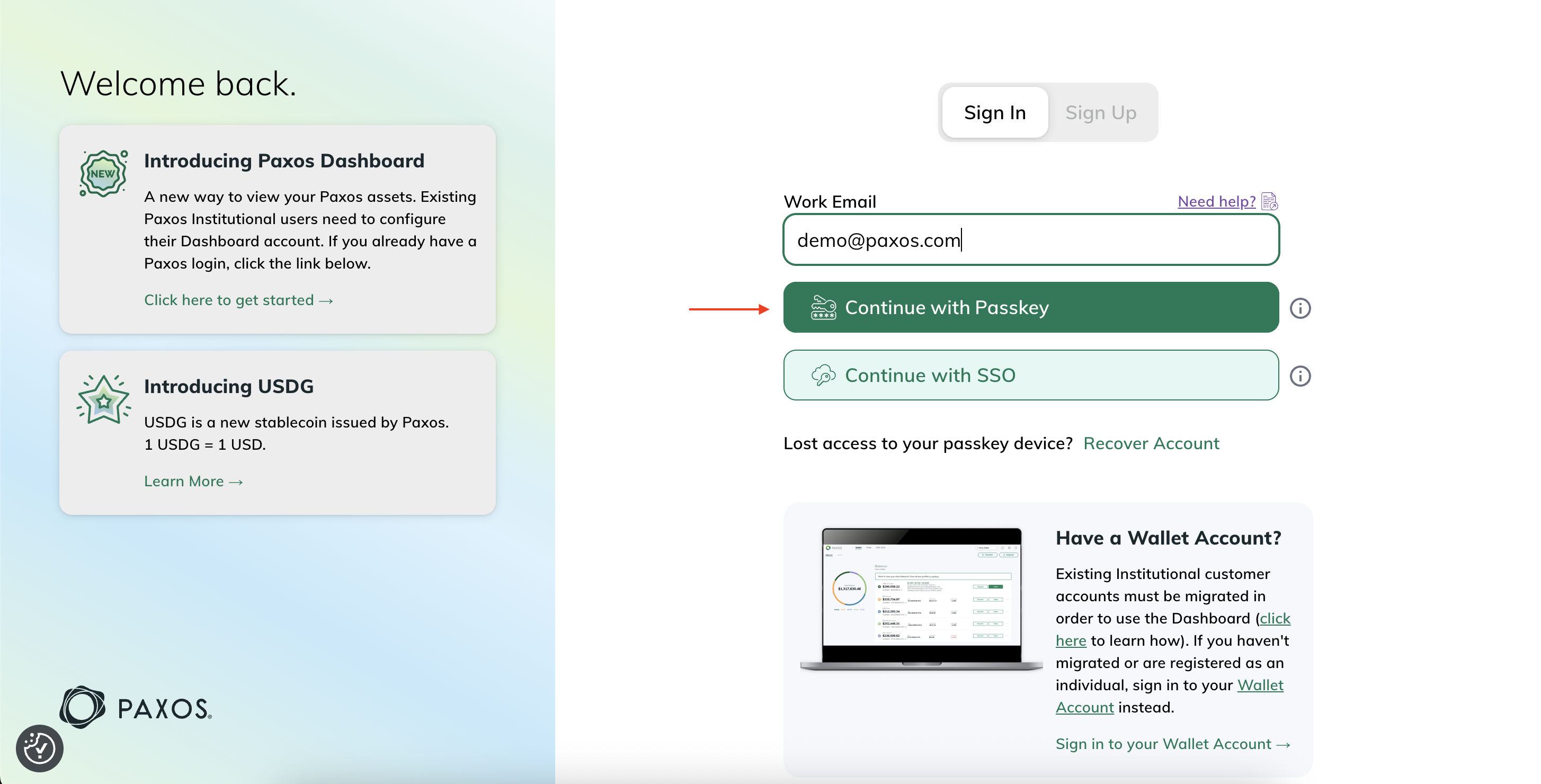Open the help document icon beside Need help
Screen dimensions: 1541x784
1269,201
